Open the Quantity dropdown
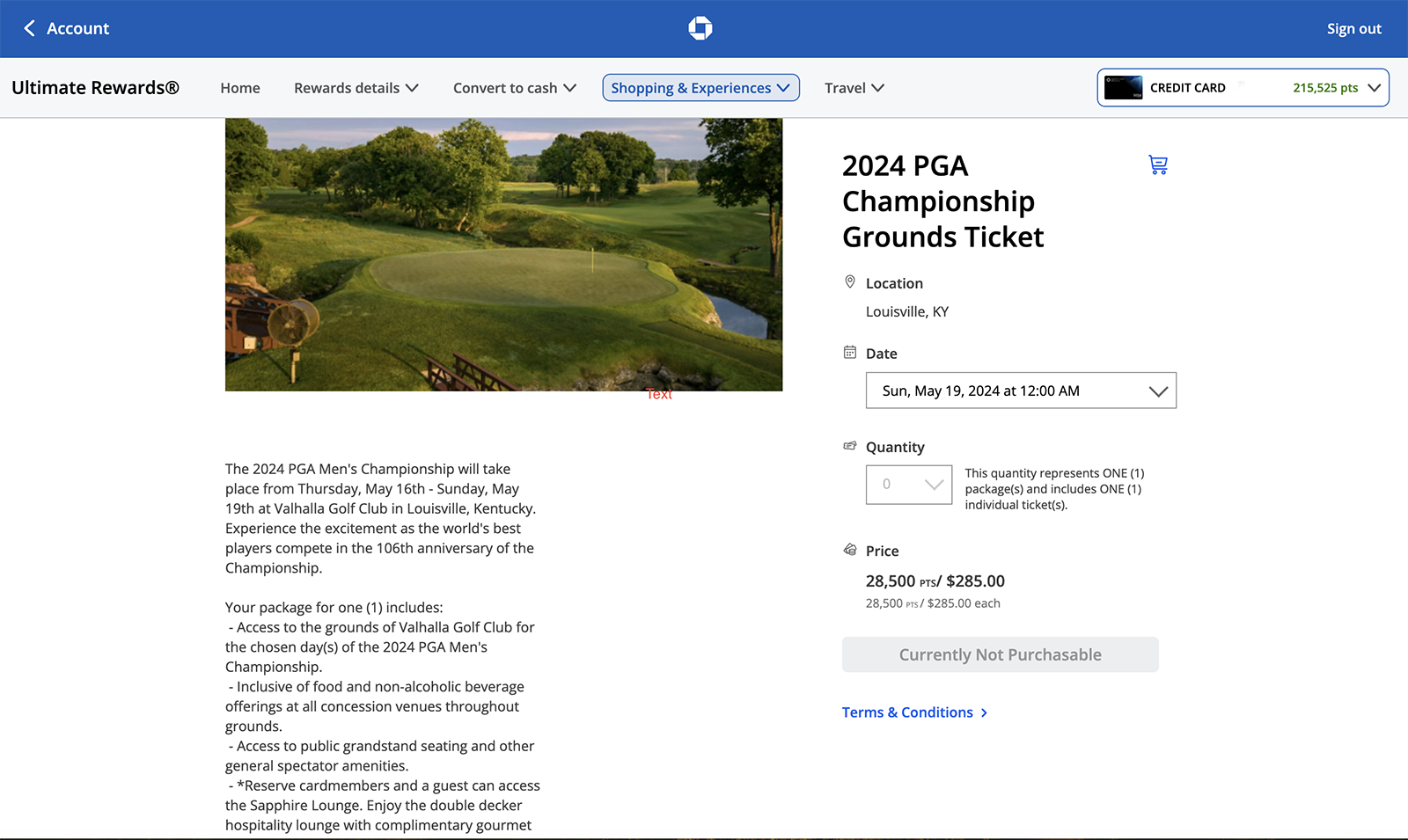 tap(909, 485)
